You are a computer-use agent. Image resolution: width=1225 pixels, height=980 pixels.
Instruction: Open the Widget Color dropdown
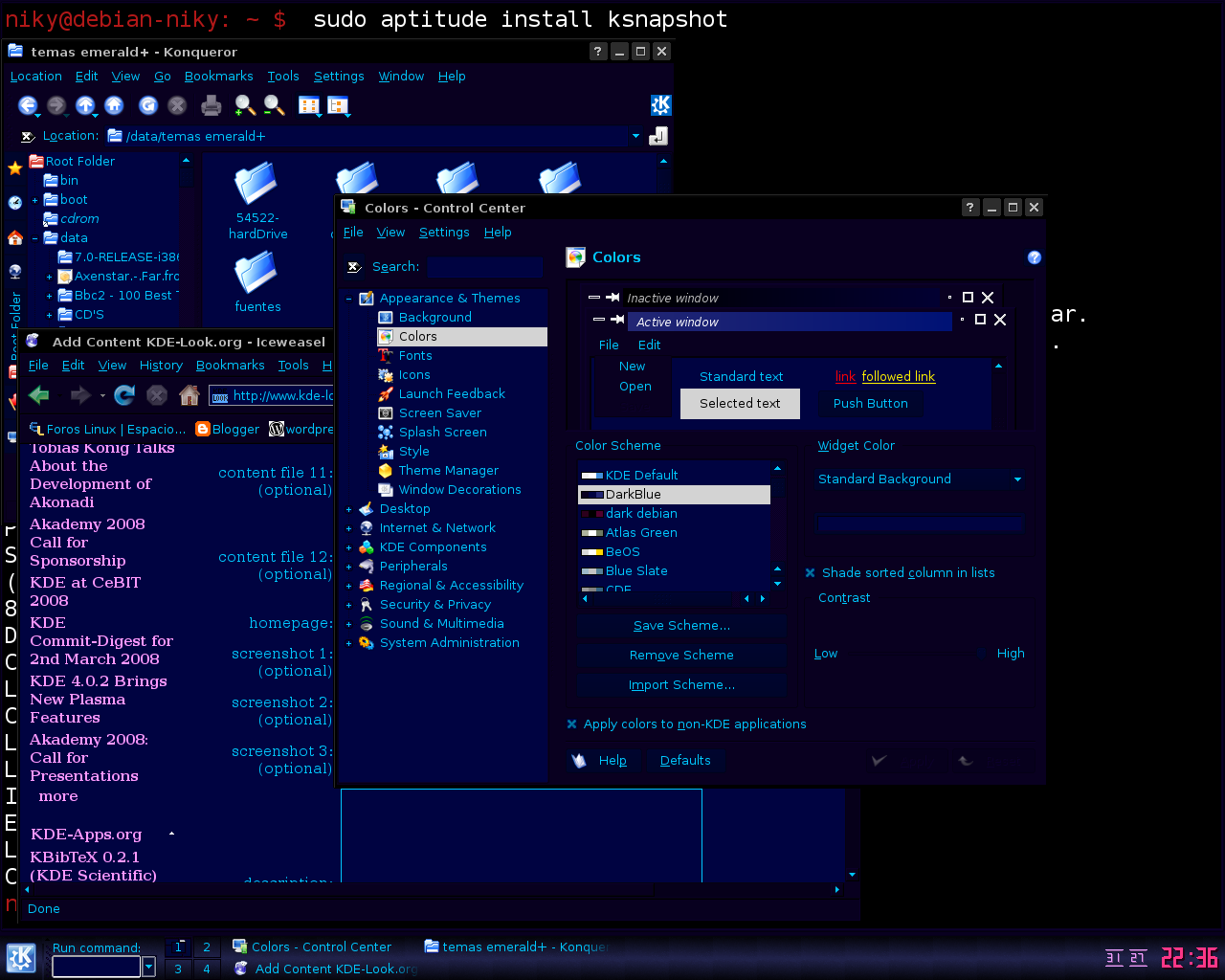click(920, 479)
